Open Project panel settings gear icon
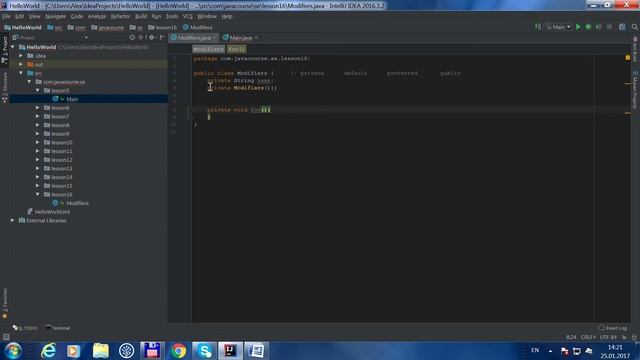The image size is (640, 360). point(151,37)
